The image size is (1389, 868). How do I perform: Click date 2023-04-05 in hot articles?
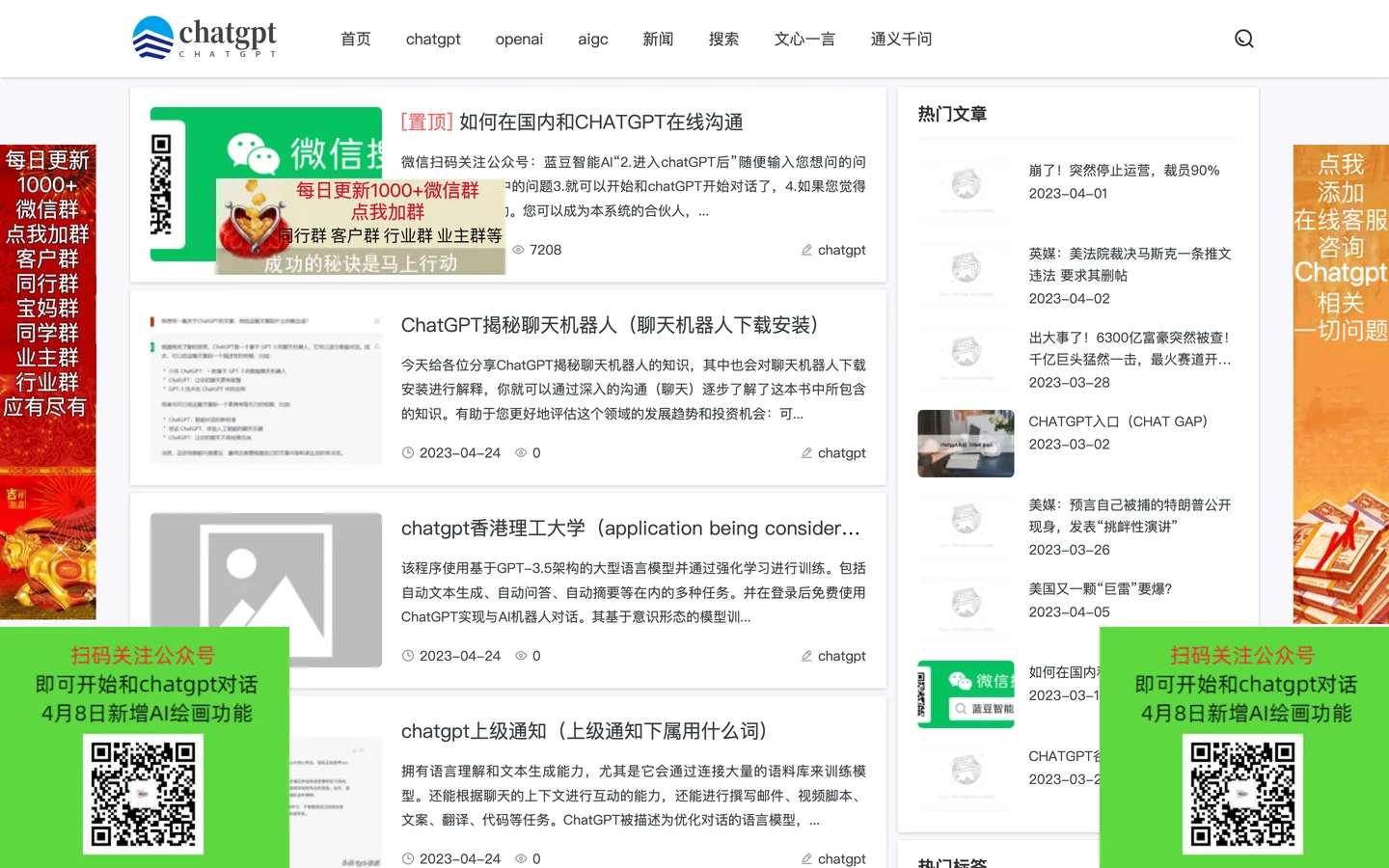pyautogui.click(x=1069, y=612)
